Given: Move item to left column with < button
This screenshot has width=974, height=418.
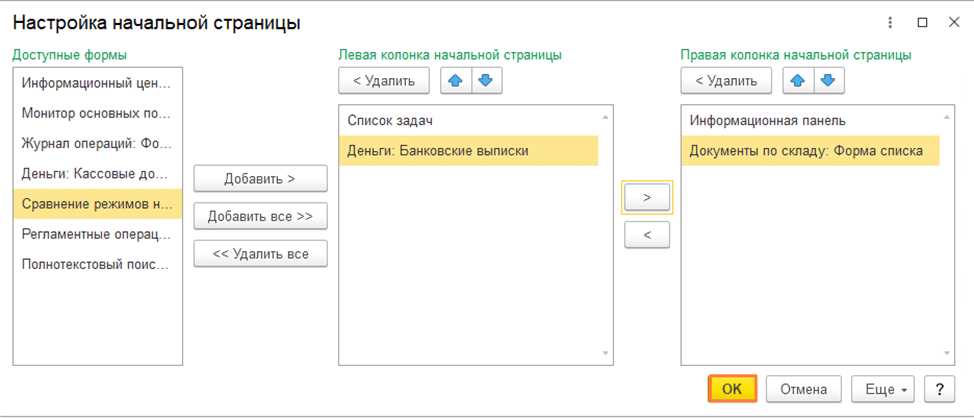Looking at the screenshot, I should tap(647, 235).
